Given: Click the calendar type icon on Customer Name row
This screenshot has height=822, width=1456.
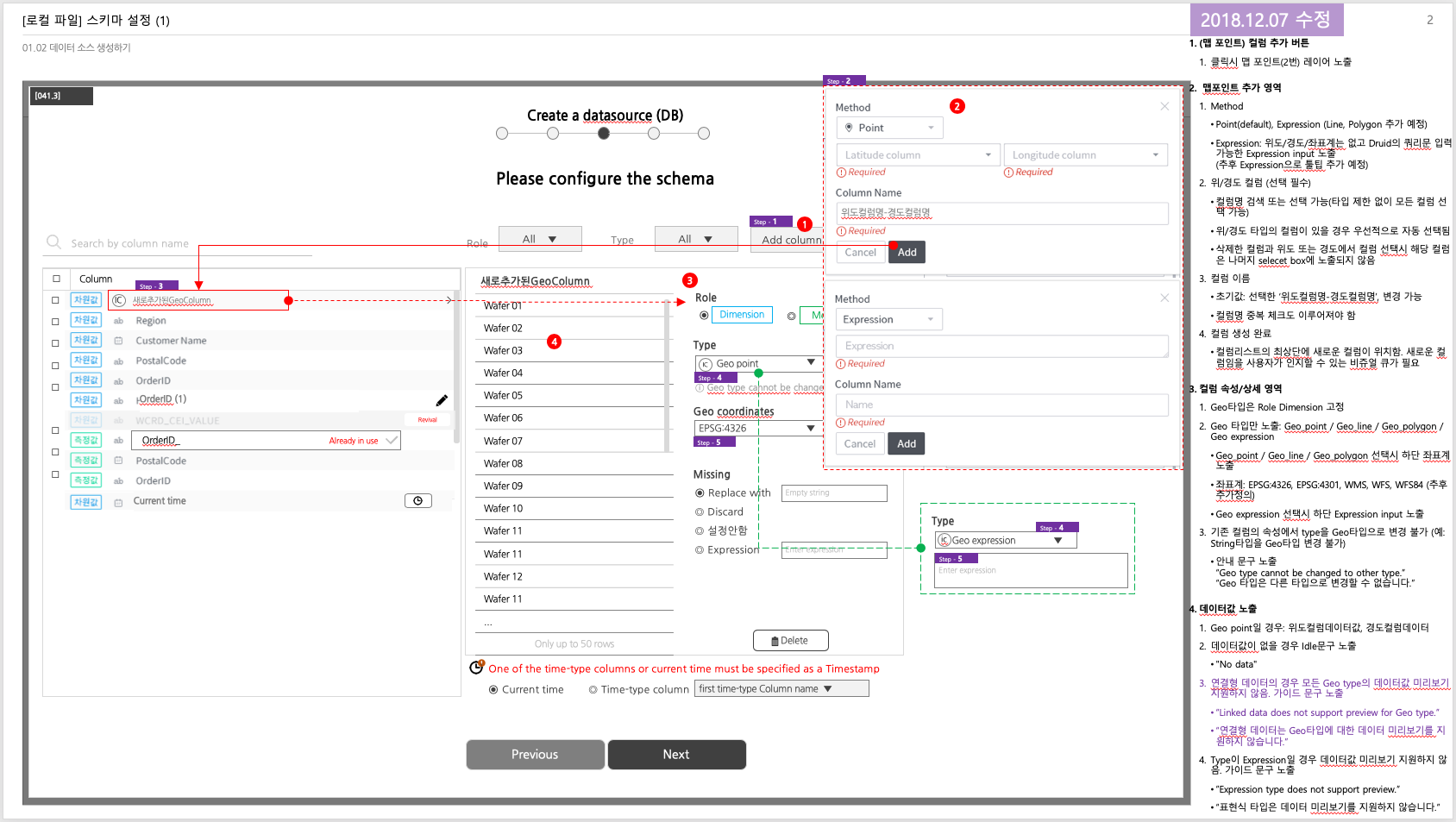Looking at the screenshot, I should (x=119, y=341).
